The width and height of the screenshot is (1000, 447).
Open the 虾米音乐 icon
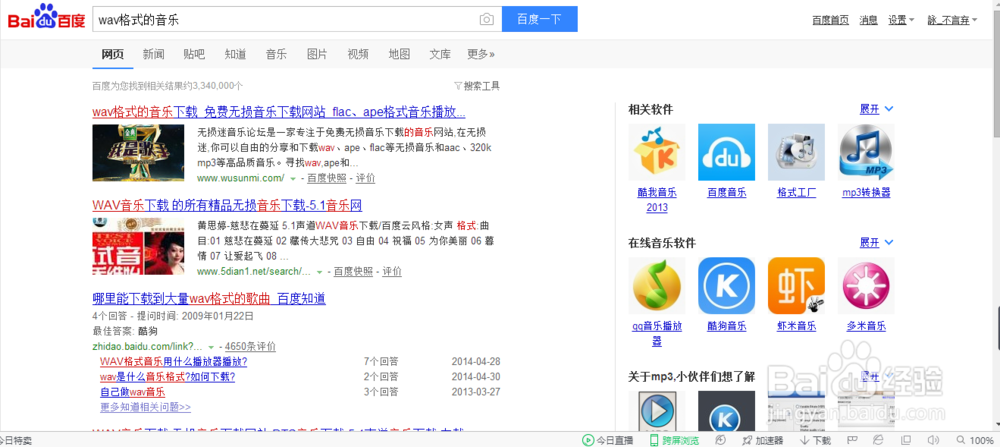coord(796,286)
